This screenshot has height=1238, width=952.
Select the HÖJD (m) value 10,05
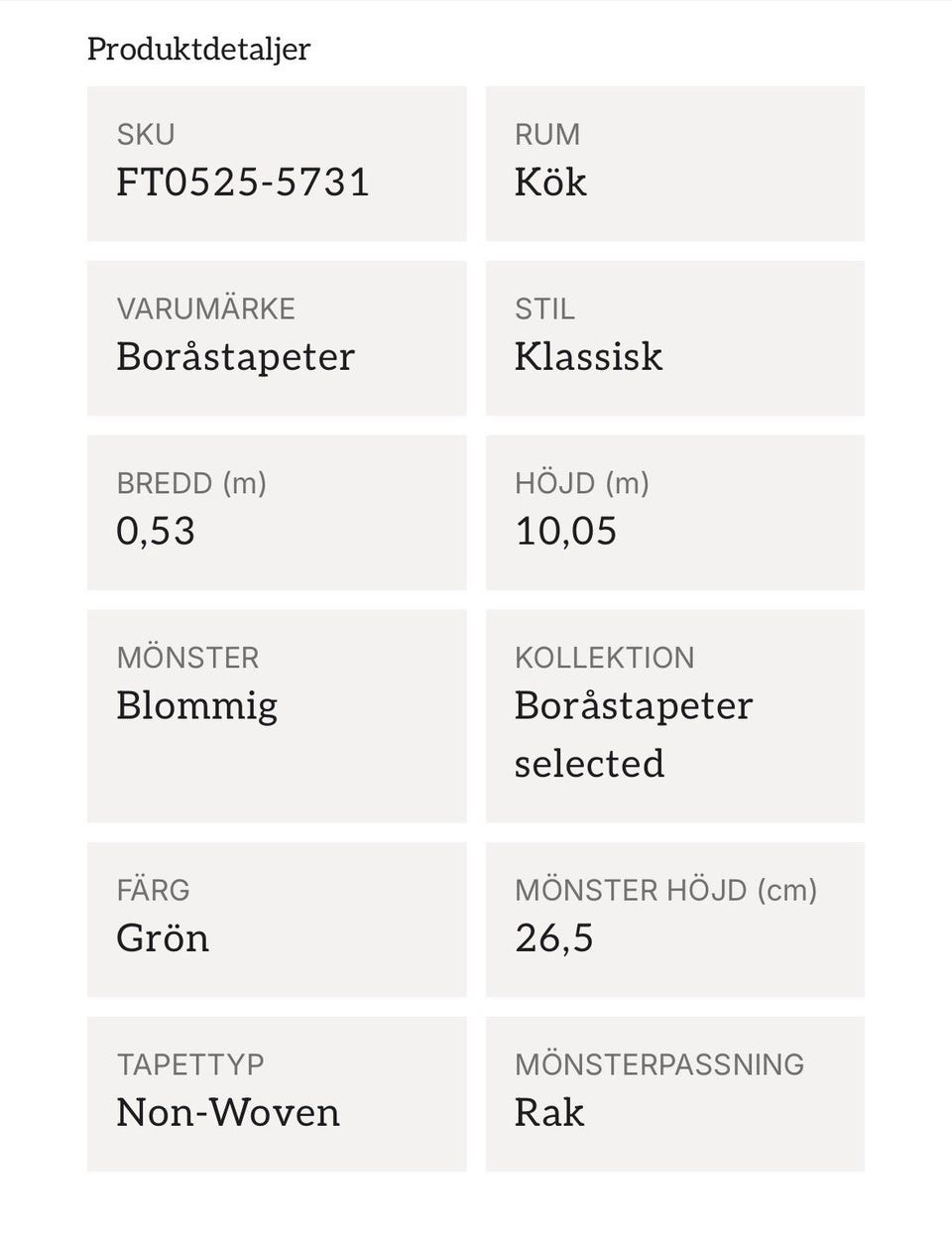pos(565,532)
